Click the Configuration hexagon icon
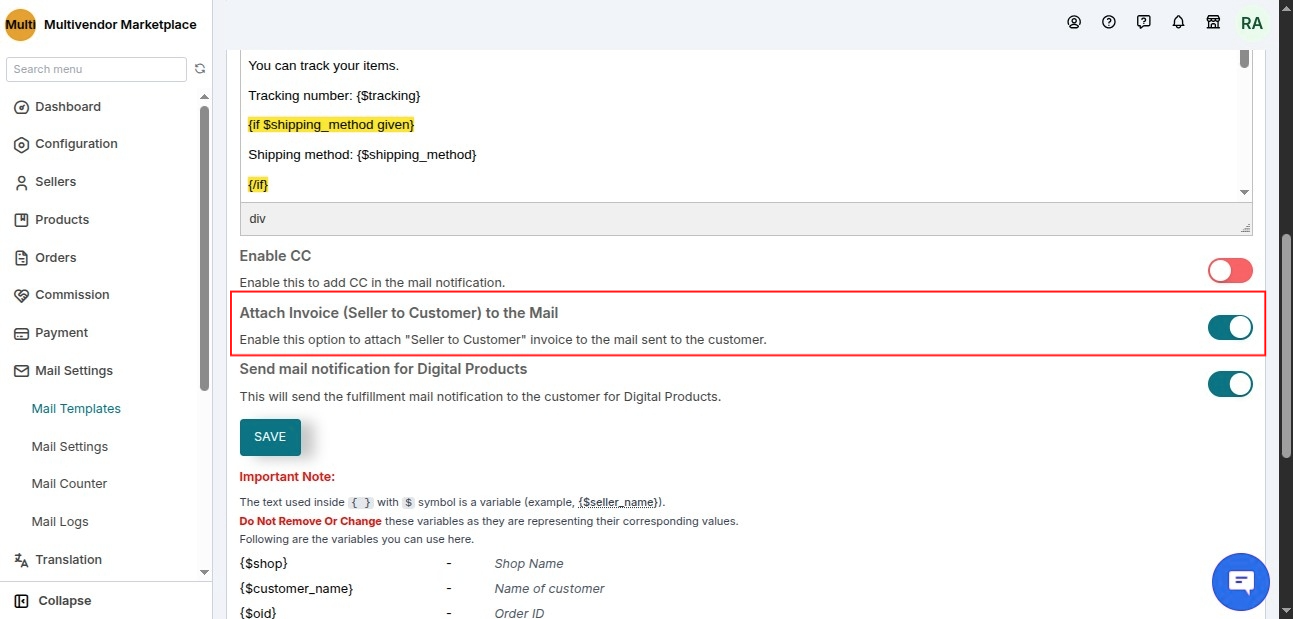1293x619 pixels. 21,144
